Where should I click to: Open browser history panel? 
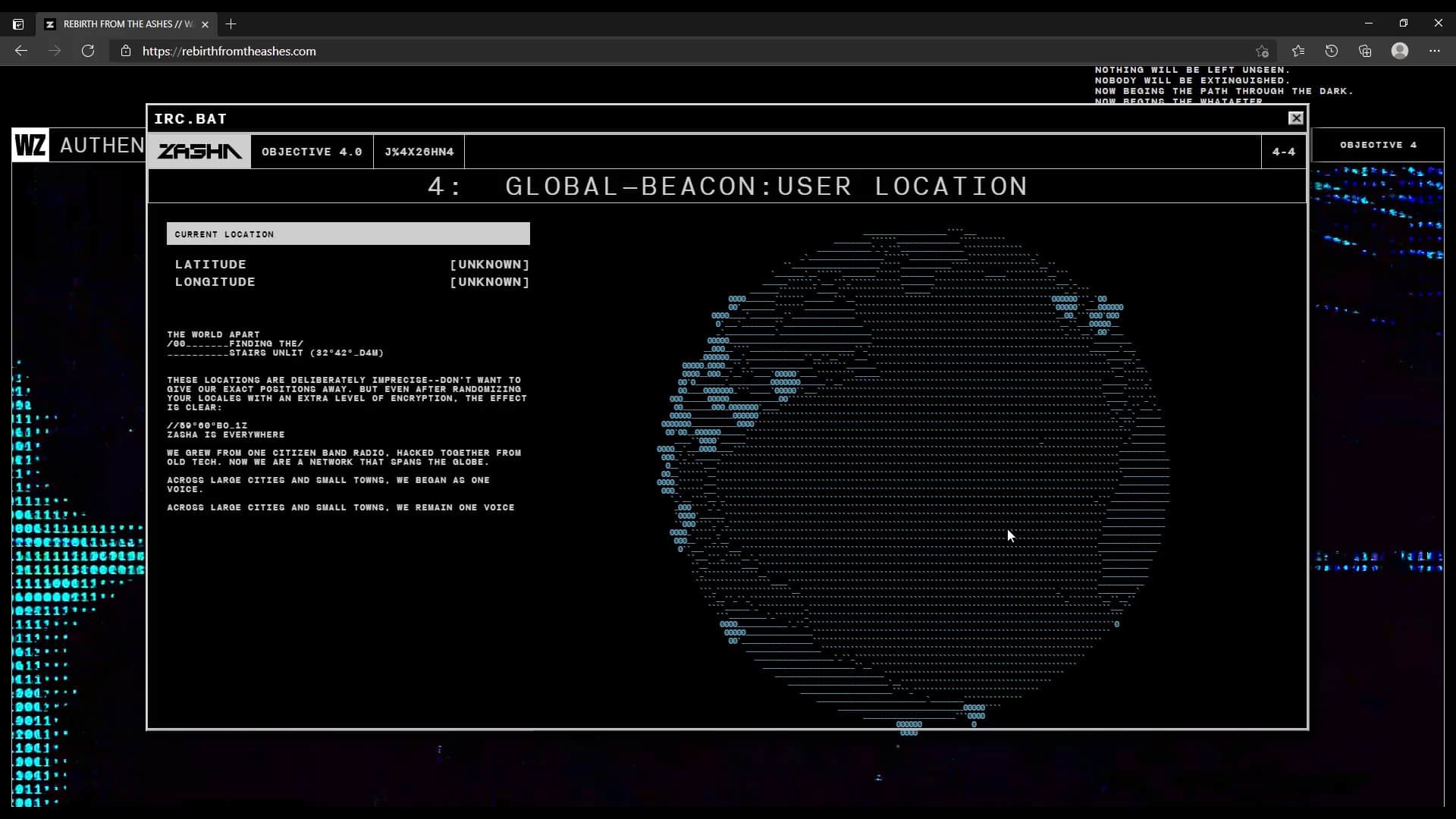pyautogui.click(x=1332, y=51)
